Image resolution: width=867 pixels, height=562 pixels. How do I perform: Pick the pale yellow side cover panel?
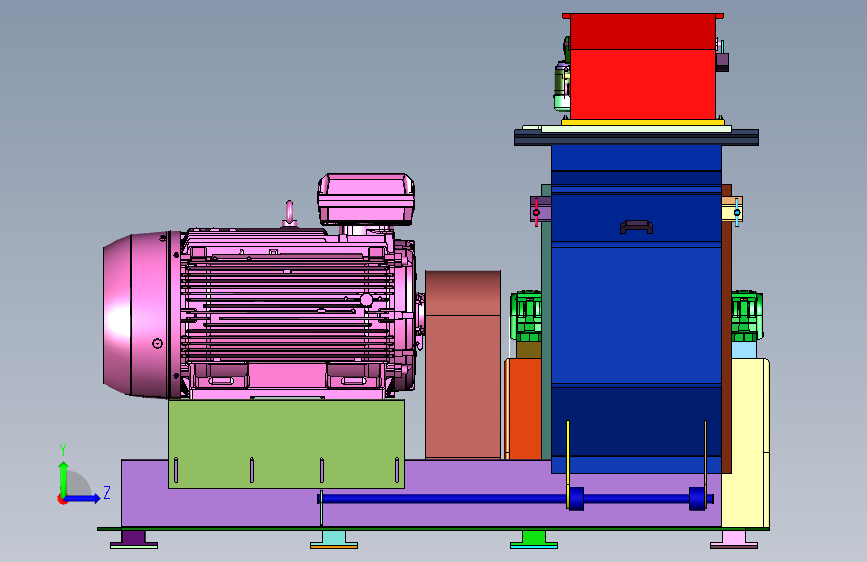750,443
